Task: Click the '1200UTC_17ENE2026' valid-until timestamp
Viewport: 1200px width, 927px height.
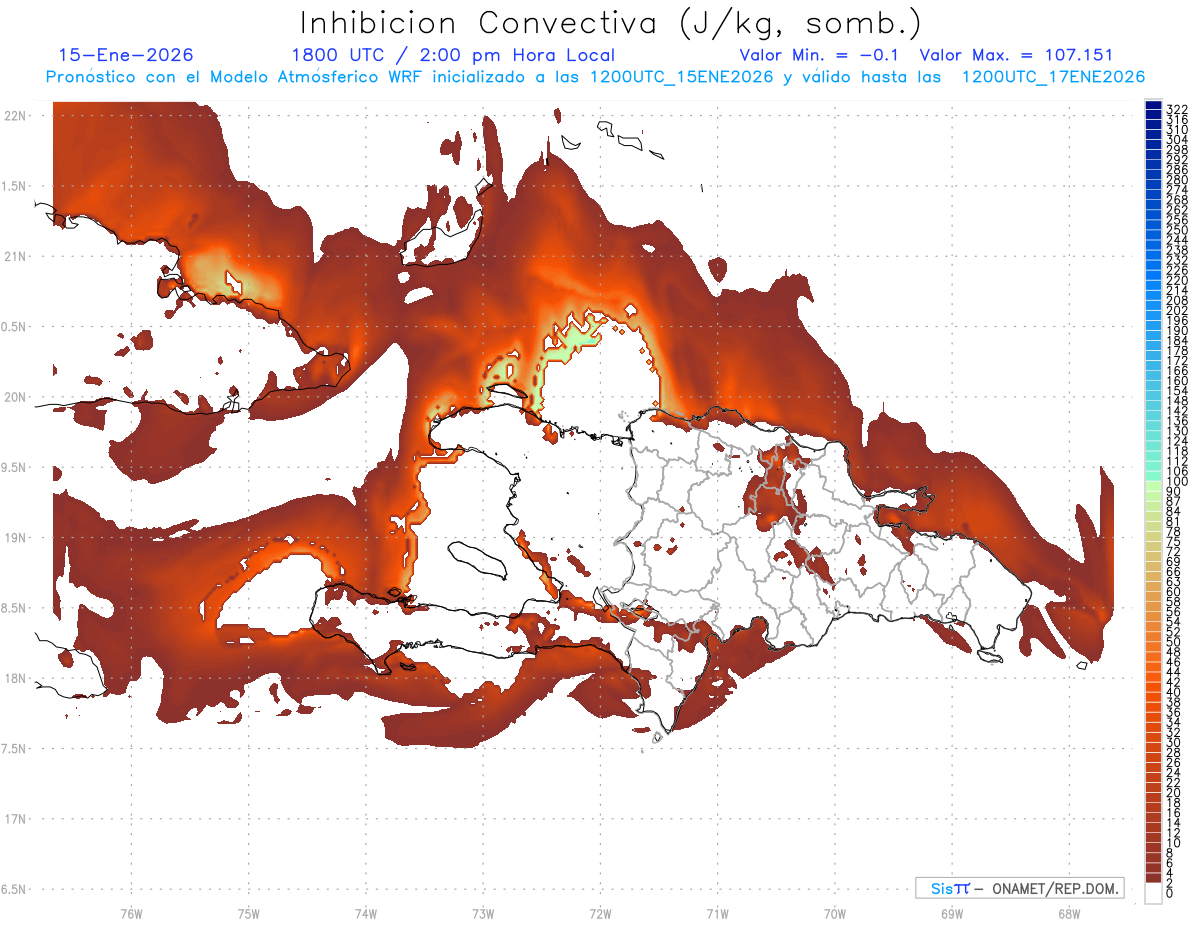Action: pos(1053,77)
